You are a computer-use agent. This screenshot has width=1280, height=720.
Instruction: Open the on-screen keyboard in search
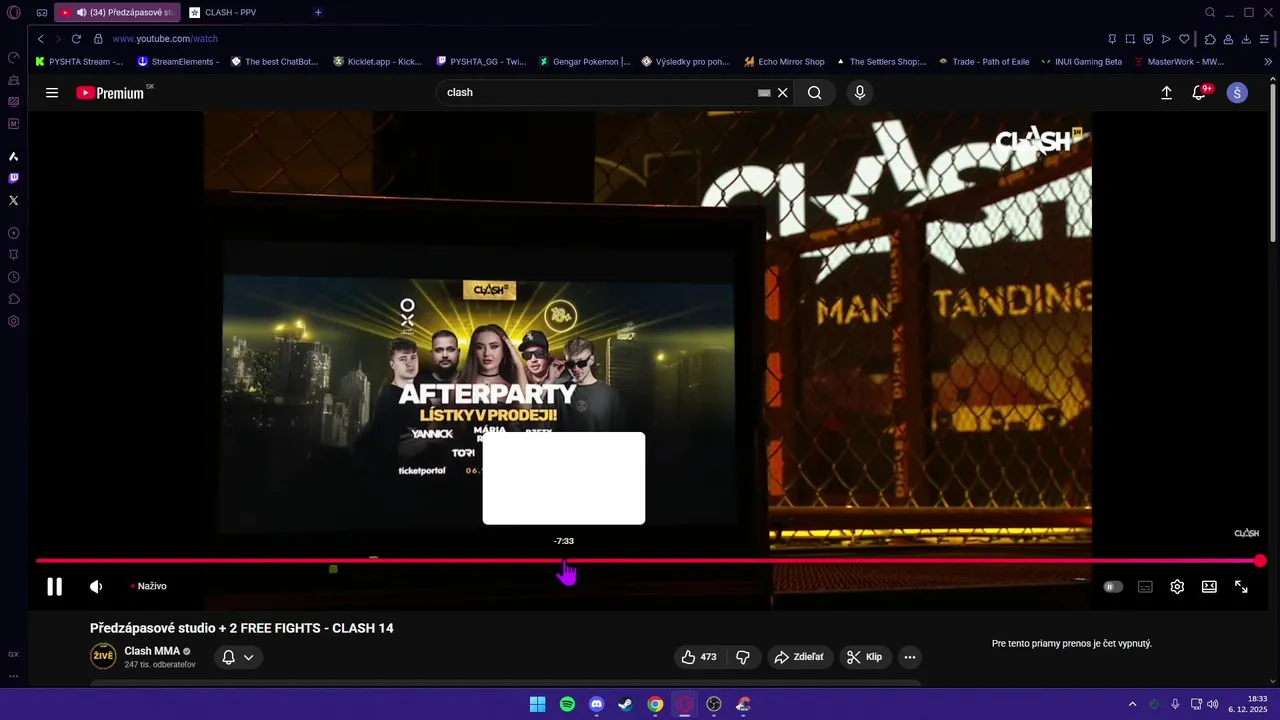click(764, 92)
